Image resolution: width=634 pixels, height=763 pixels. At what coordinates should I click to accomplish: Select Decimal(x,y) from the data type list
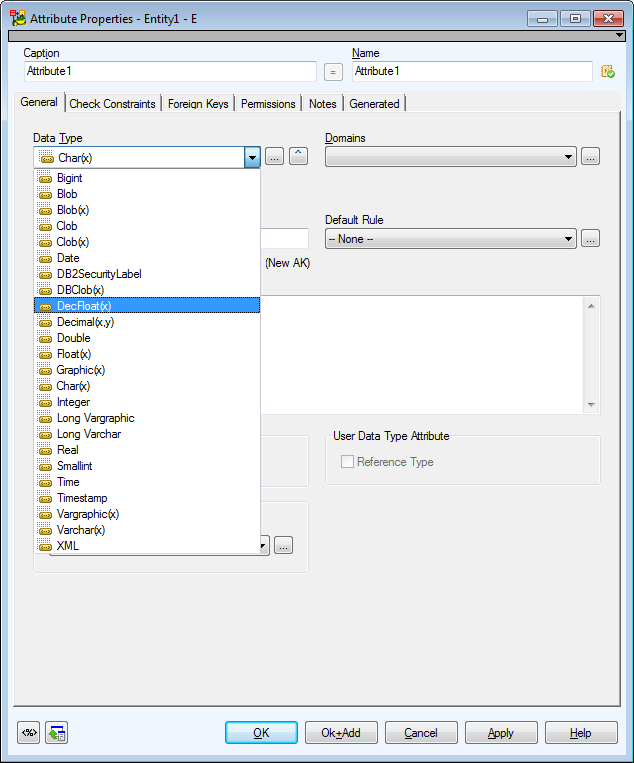tap(85, 322)
